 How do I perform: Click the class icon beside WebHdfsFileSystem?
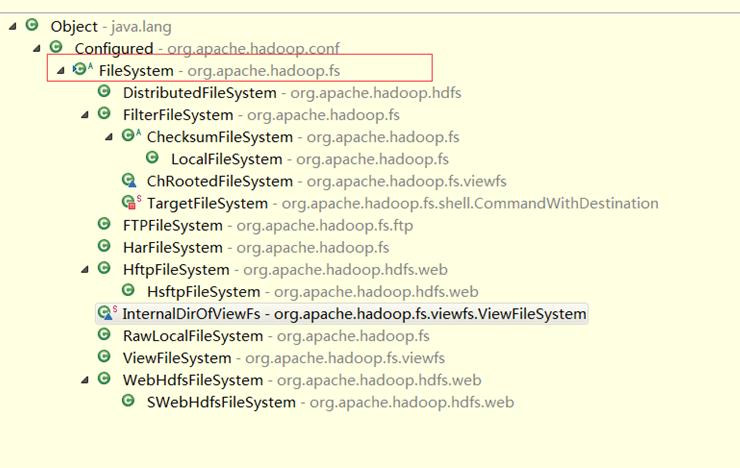pos(104,379)
